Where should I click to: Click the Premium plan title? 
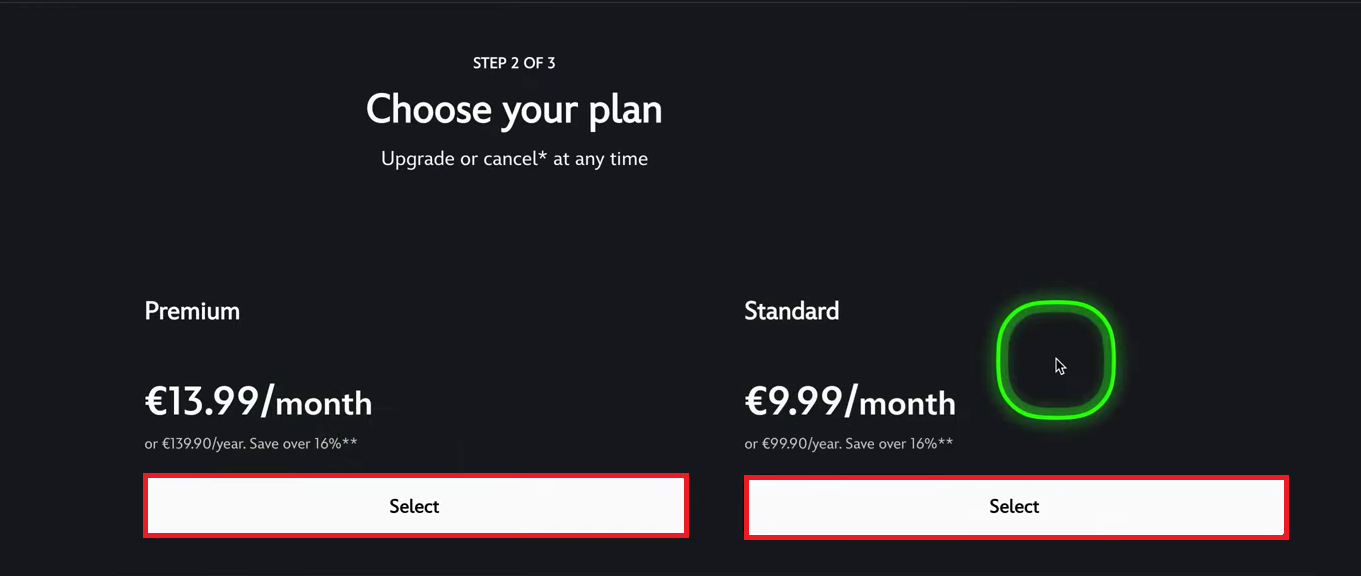pyautogui.click(x=192, y=311)
